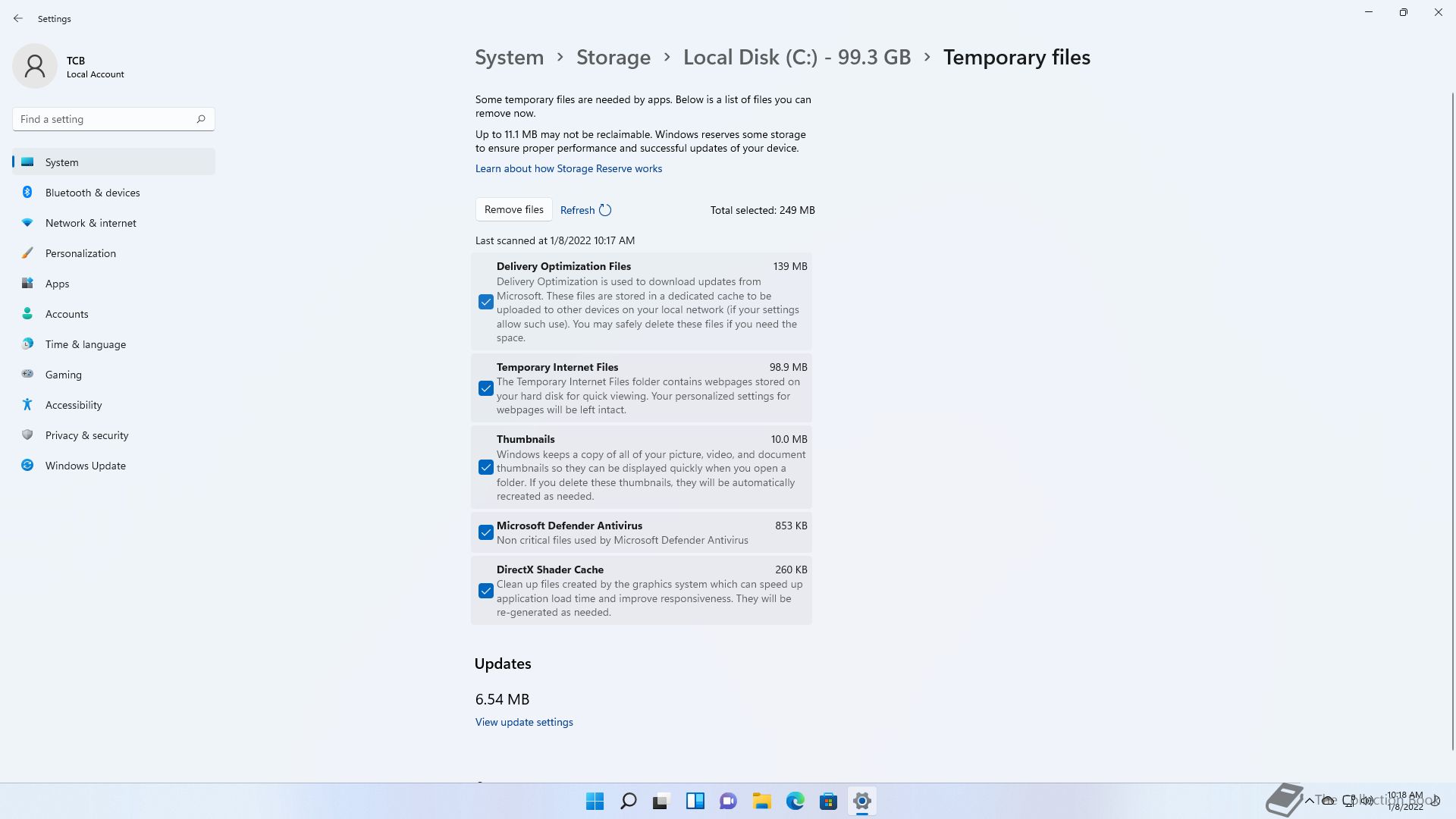The width and height of the screenshot is (1456, 819).
Task: Click the Remove files button
Action: [514, 209]
